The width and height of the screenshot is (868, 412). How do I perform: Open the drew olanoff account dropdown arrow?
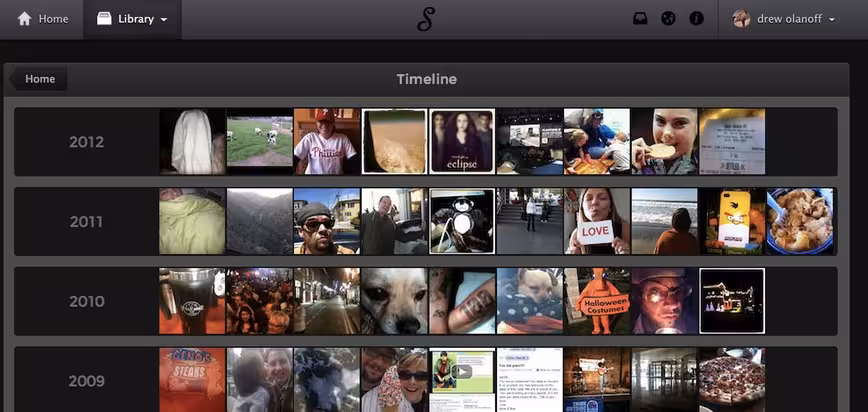pyautogui.click(x=832, y=20)
